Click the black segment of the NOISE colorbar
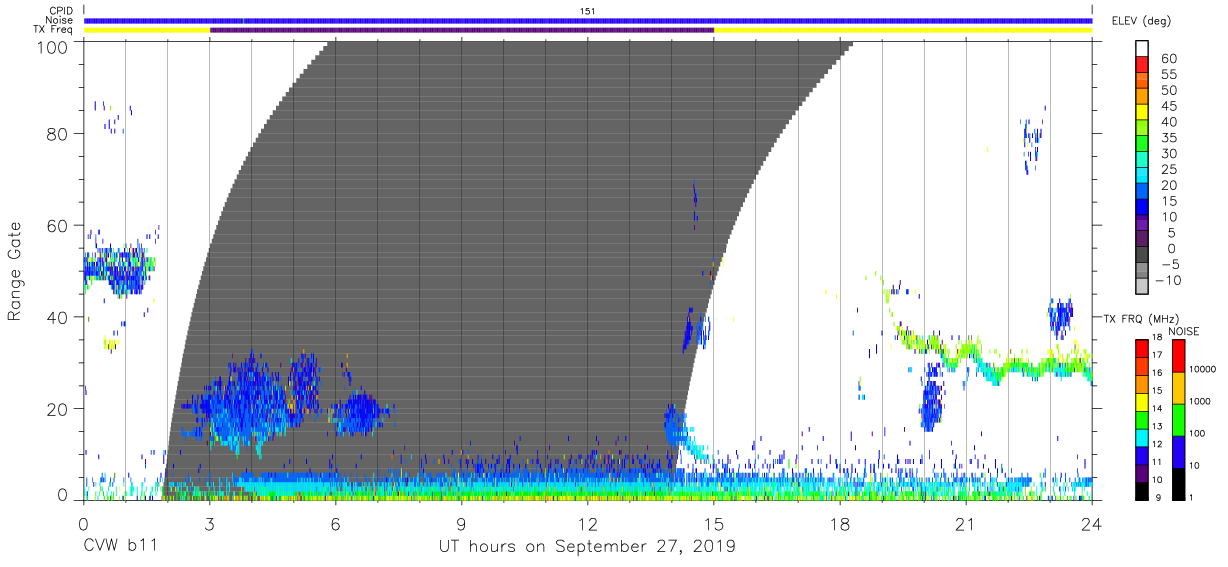Screen dimensions: 1228x567 click(1178, 484)
